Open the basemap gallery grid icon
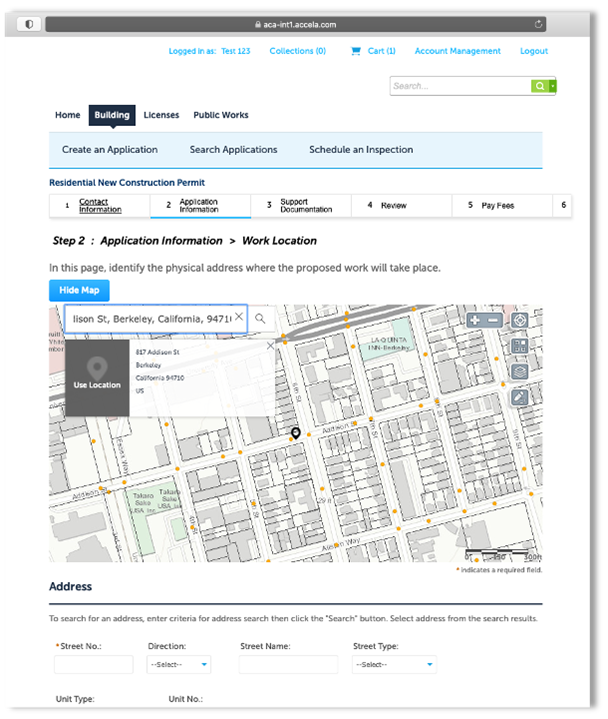This screenshot has width=608, height=719. (x=519, y=346)
